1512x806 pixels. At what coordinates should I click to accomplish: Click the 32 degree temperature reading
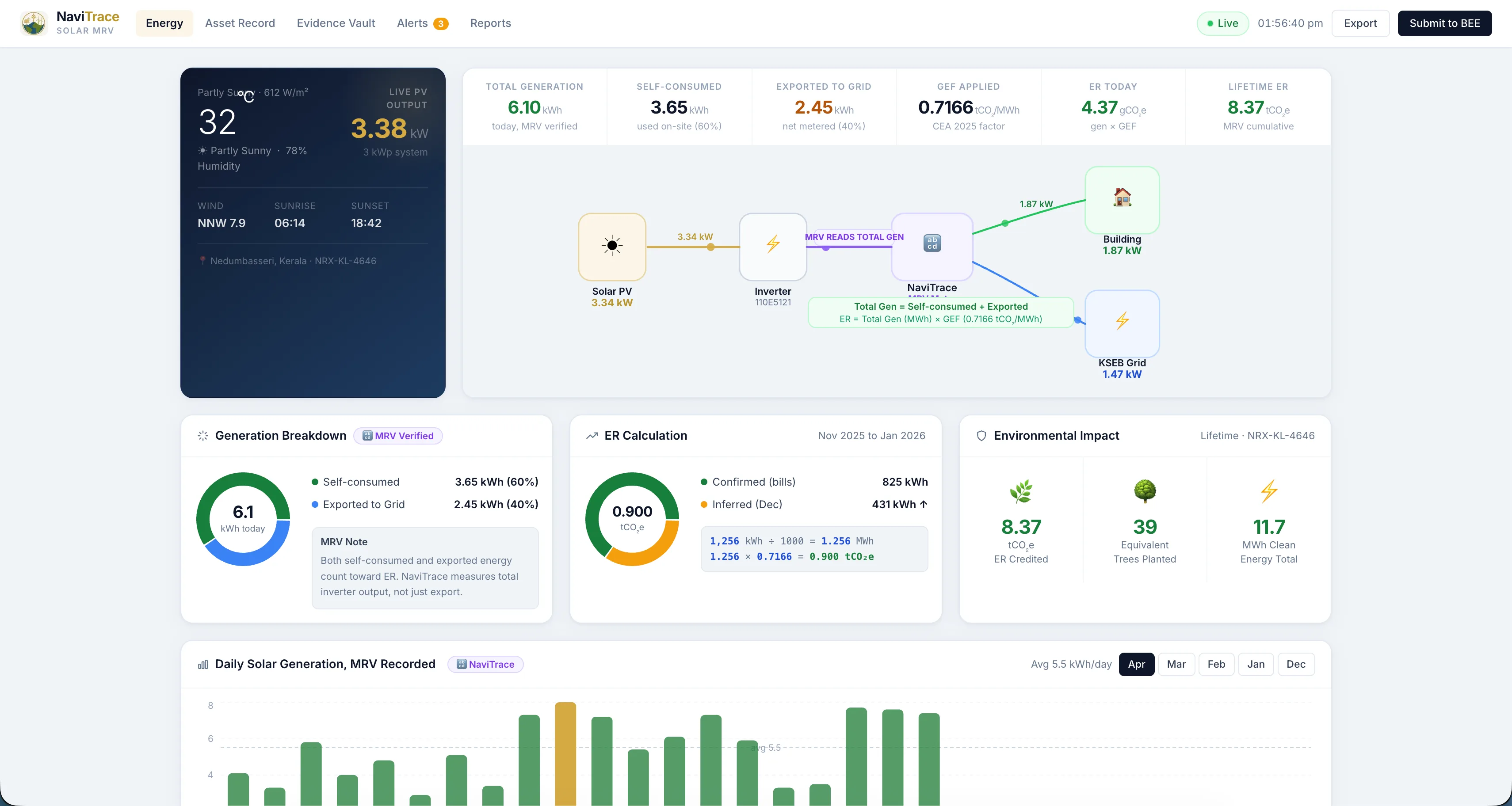(x=217, y=122)
